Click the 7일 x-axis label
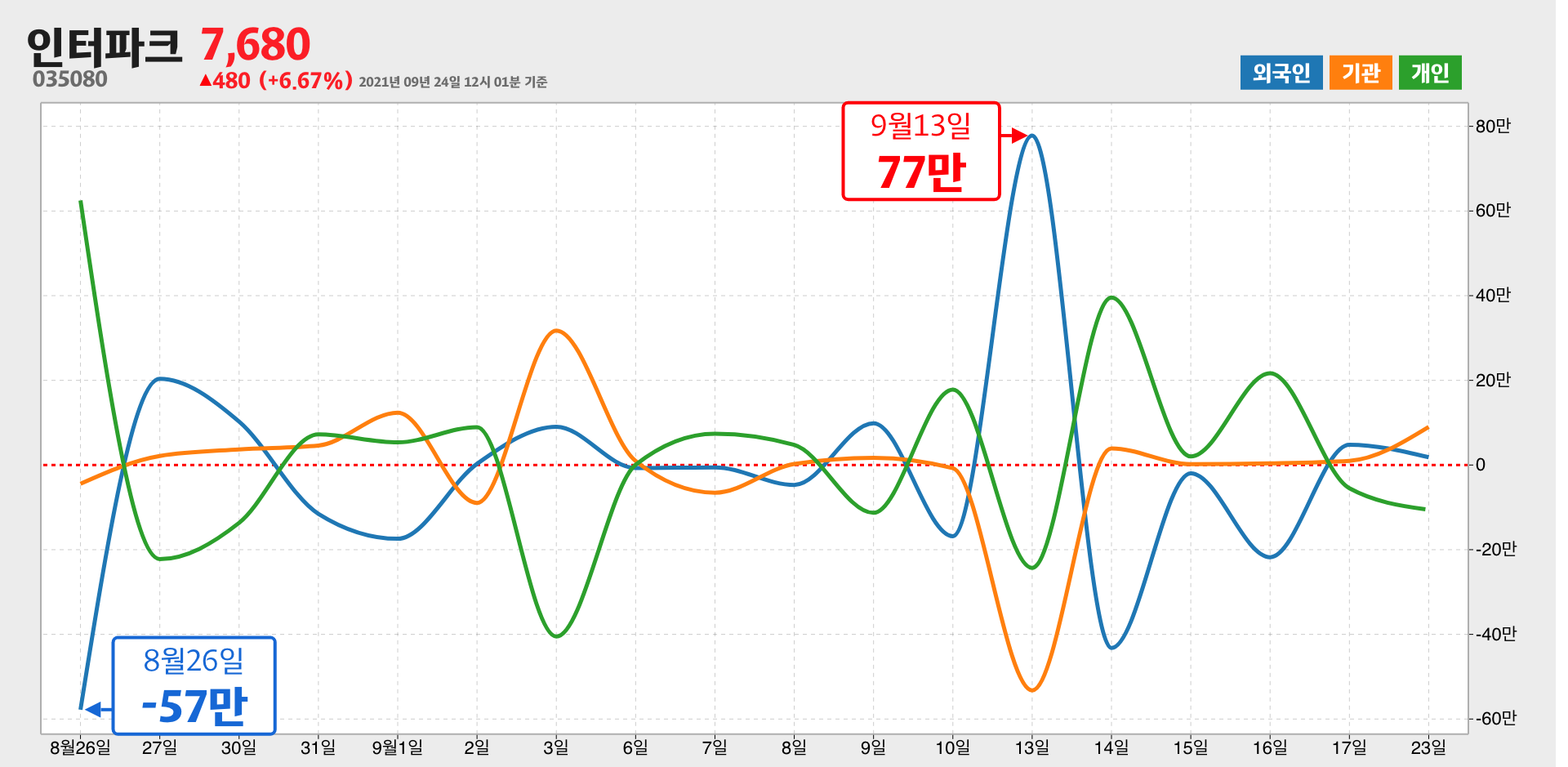The image size is (1568, 767). 714,747
